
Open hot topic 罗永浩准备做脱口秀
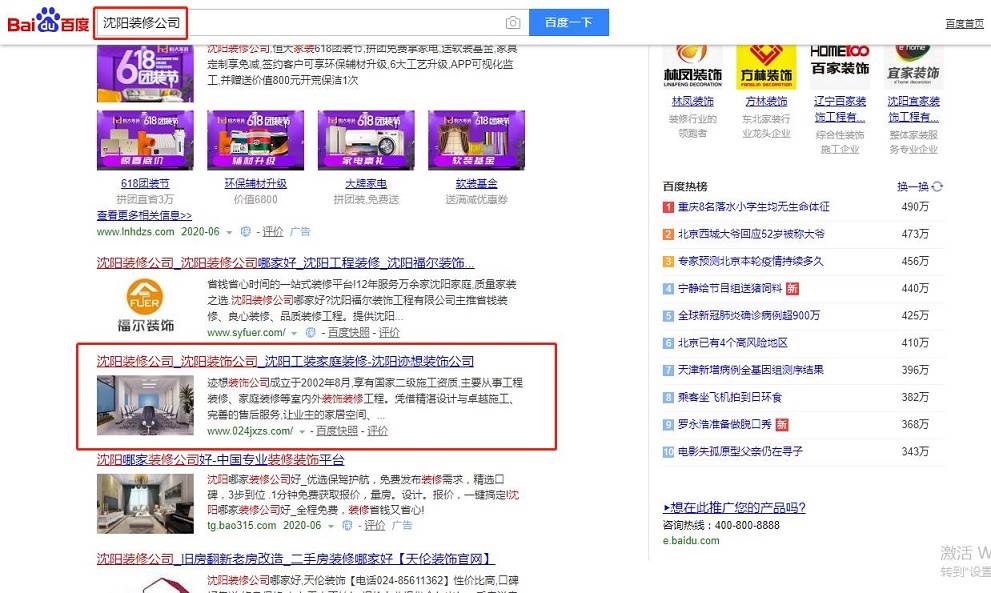point(724,424)
